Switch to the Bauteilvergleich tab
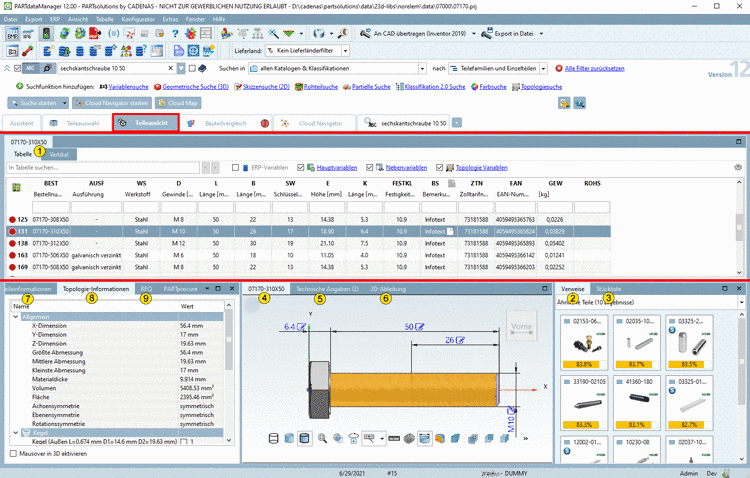750x478 pixels. point(225,122)
